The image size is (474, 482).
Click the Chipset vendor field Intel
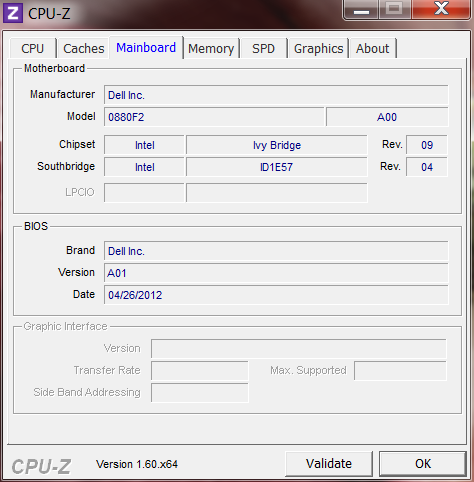[x=144, y=145]
